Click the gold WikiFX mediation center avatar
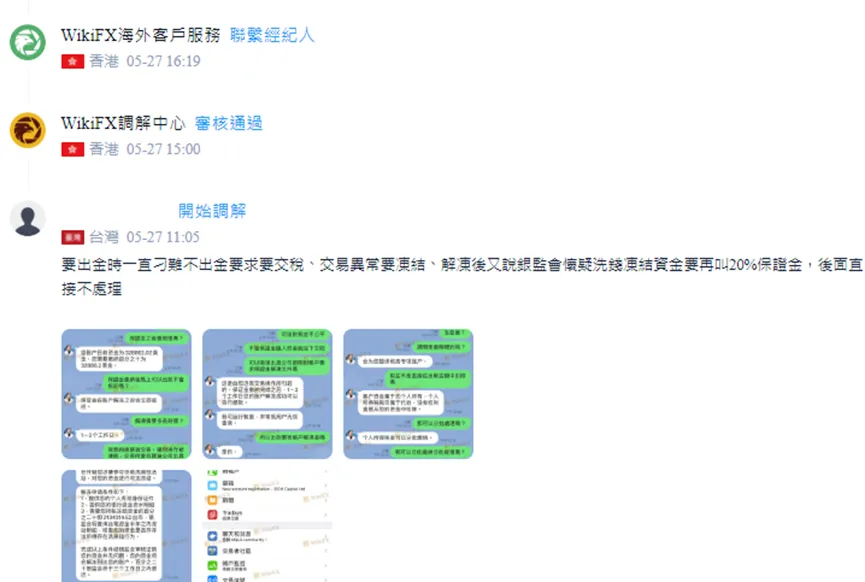The image size is (865, 582). coord(28,130)
